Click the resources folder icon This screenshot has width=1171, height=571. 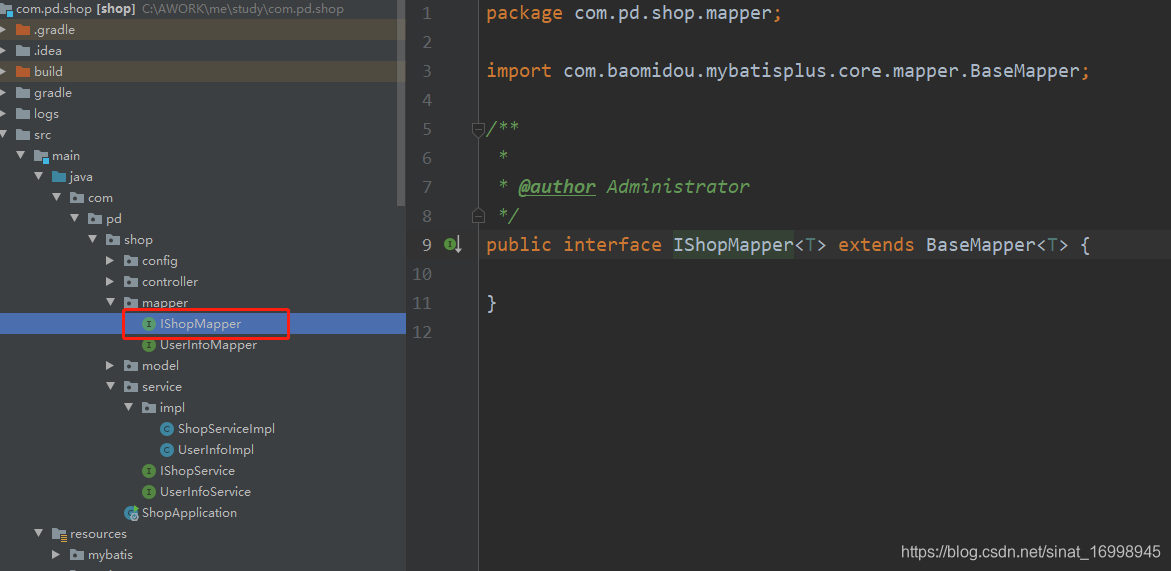coord(59,534)
